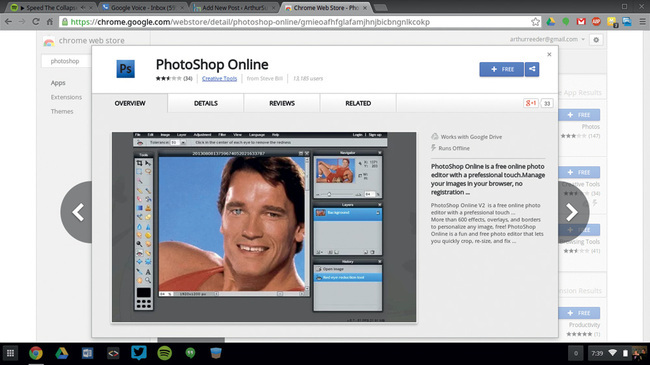Share the app using the share icon
Image resolution: width=650 pixels, height=365 pixels.
point(532,69)
